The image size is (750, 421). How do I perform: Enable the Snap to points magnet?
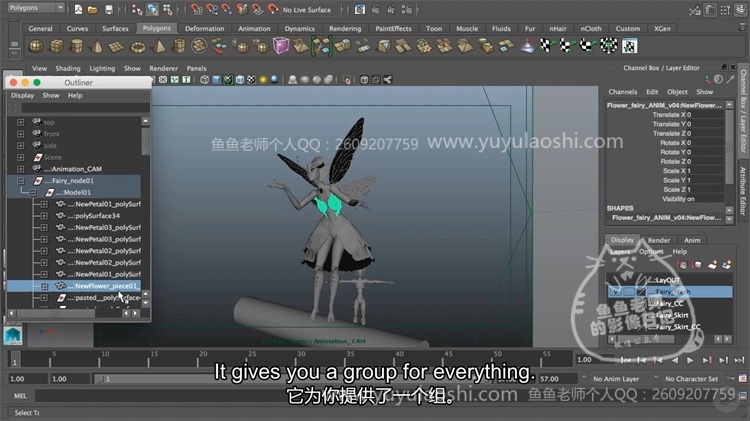point(227,9)
